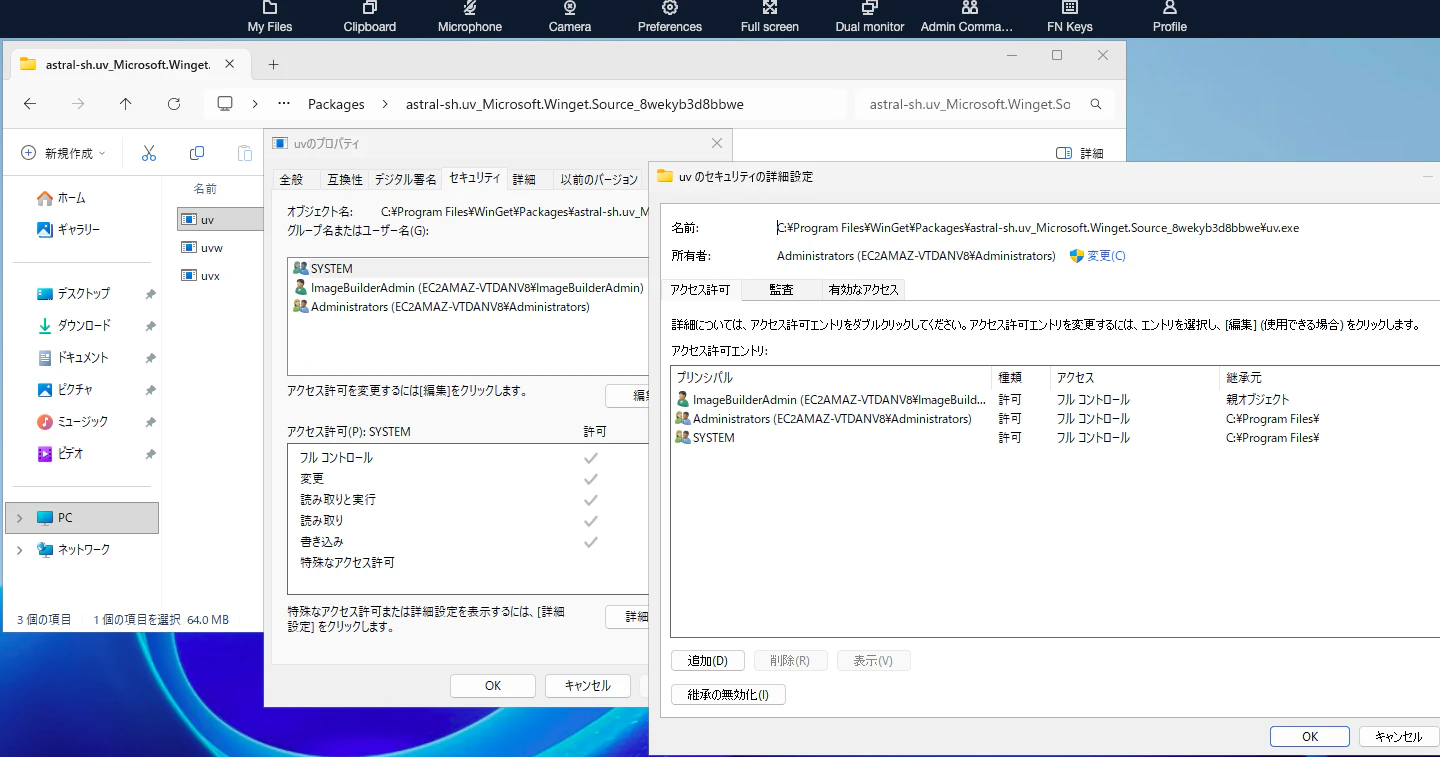Switch to 以前のバージョン tab
This screenshot has height=757, width=1440.
click(599, 180)
